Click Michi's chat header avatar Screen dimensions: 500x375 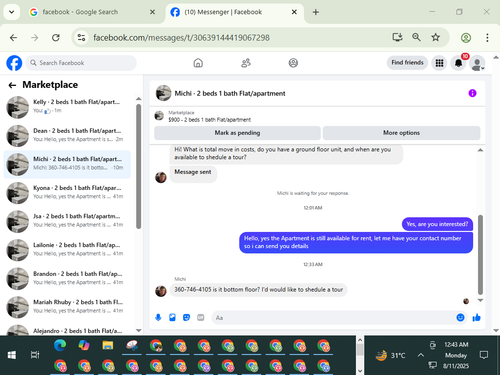[x=163, y=93]
